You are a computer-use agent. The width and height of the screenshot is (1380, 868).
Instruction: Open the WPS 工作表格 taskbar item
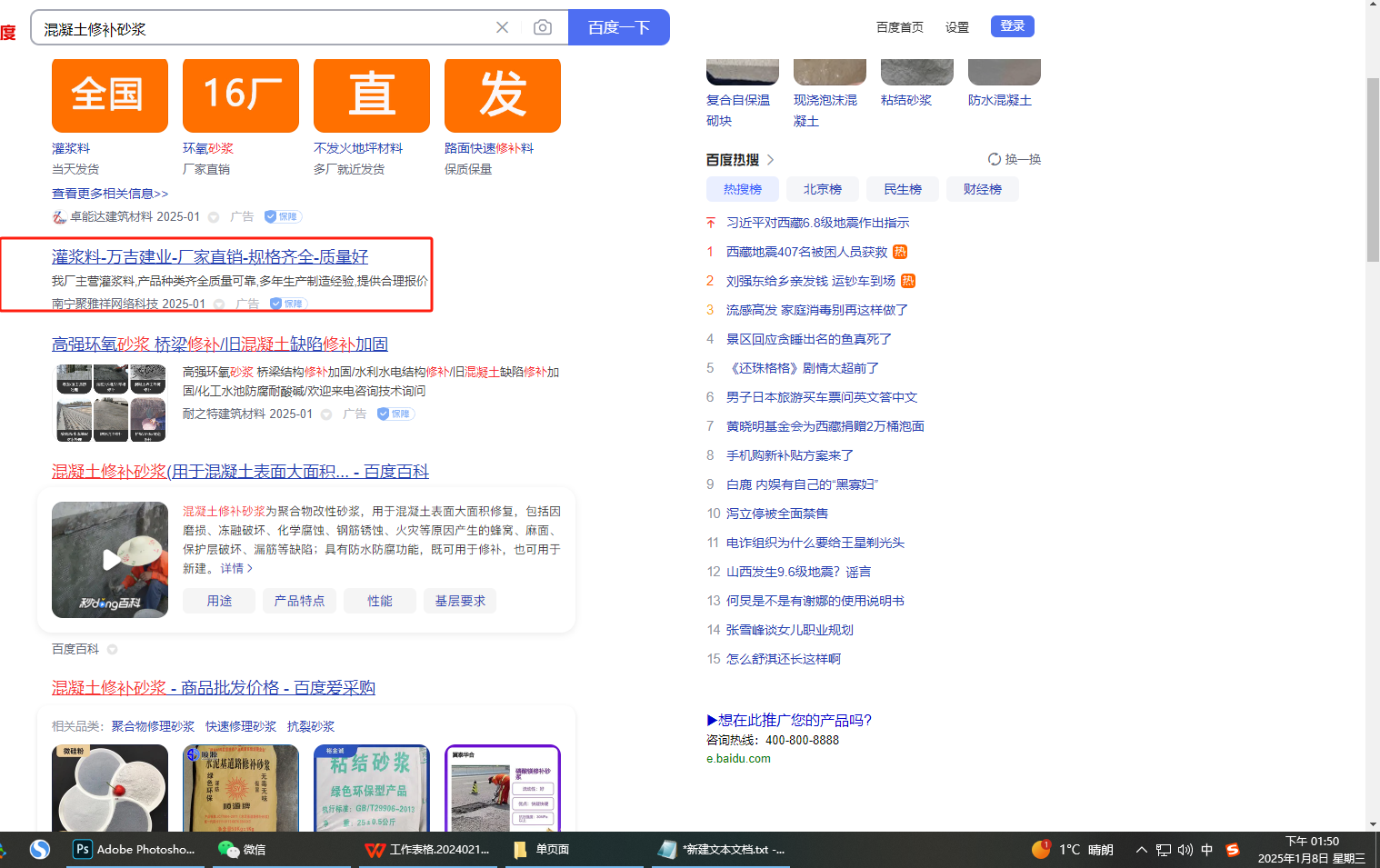pos(427,849)
